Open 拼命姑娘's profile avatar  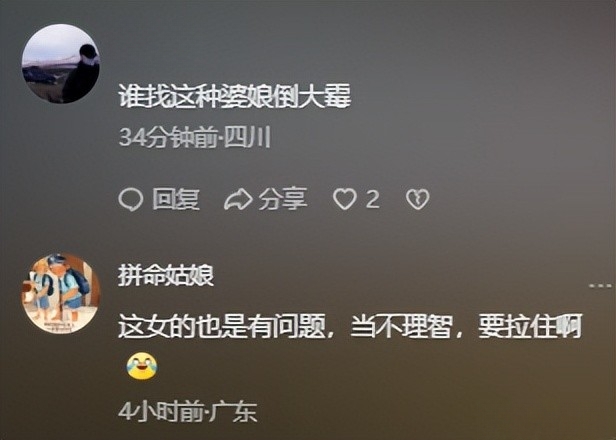coord(60,293)
